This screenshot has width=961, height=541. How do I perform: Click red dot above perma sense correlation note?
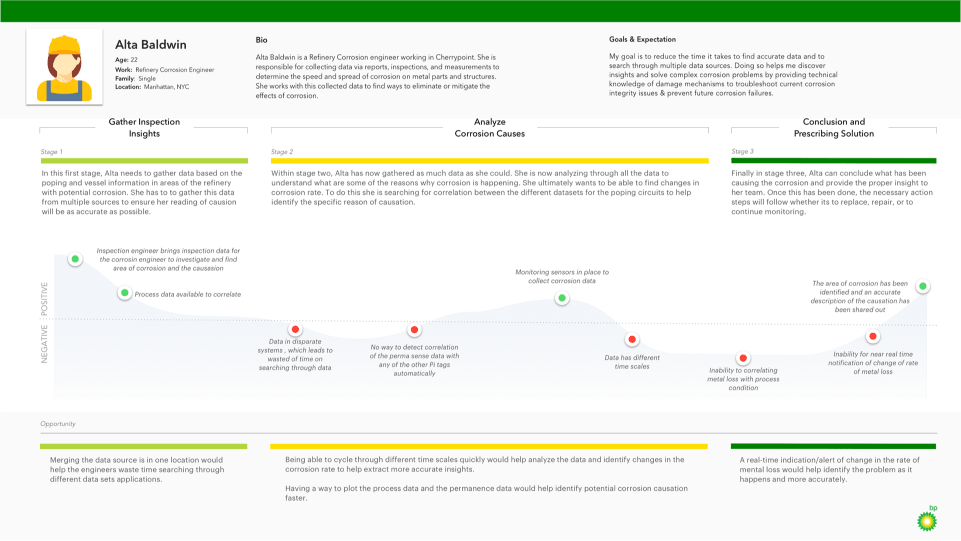coord(414,330)
